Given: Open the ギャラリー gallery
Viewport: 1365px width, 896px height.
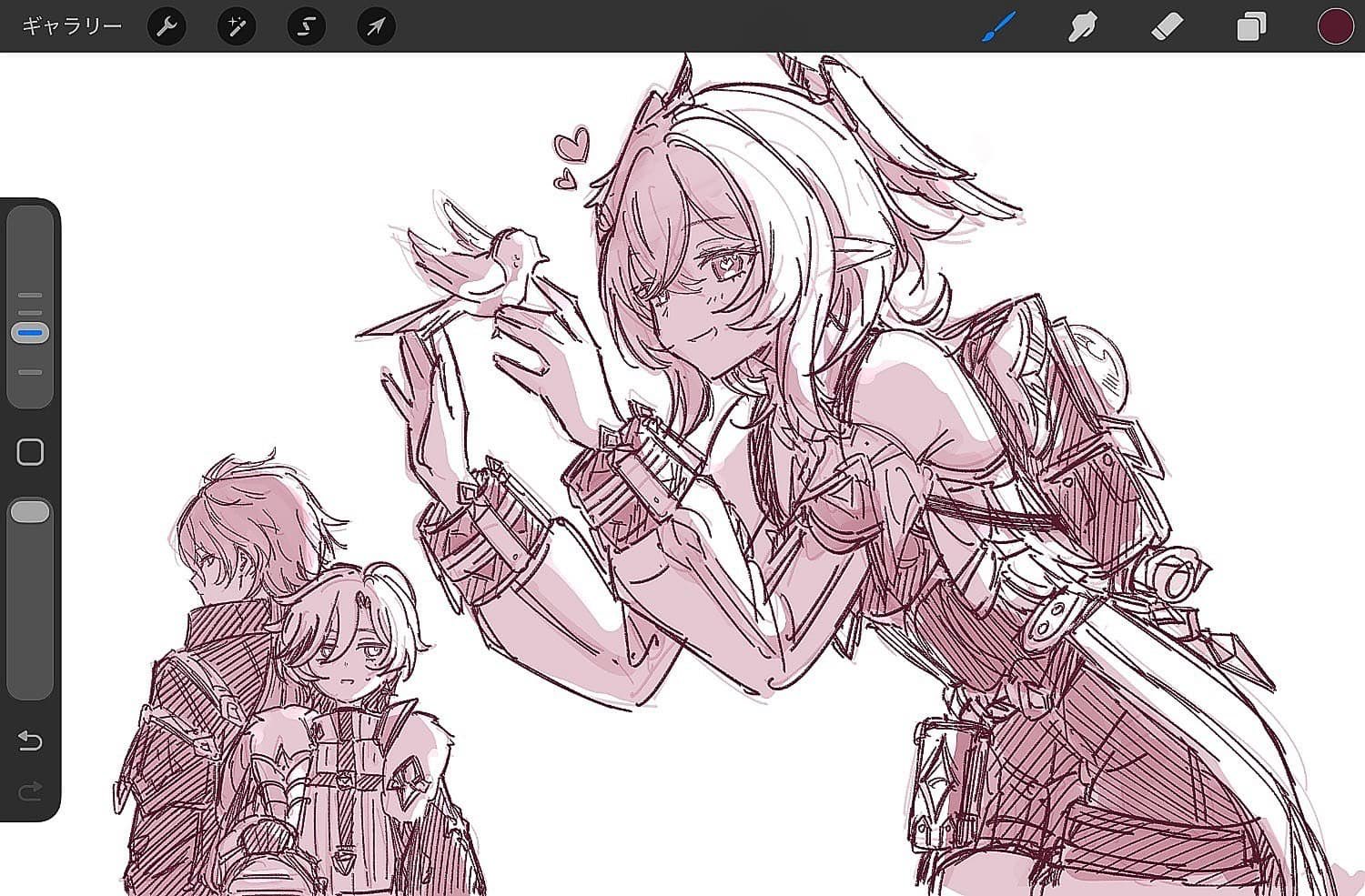Looking at the screenshot, I should [x=72, y=26].
